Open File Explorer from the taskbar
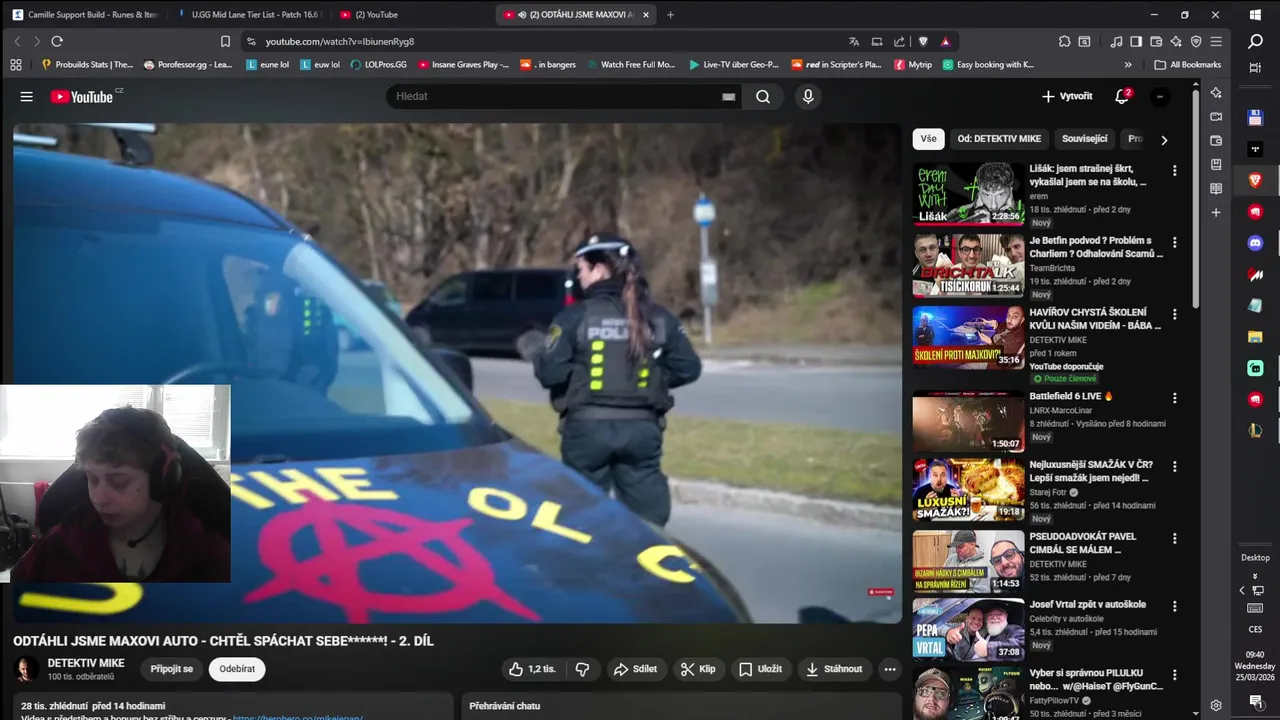This screenshot has height=720, width=1280. point(1255,337)
